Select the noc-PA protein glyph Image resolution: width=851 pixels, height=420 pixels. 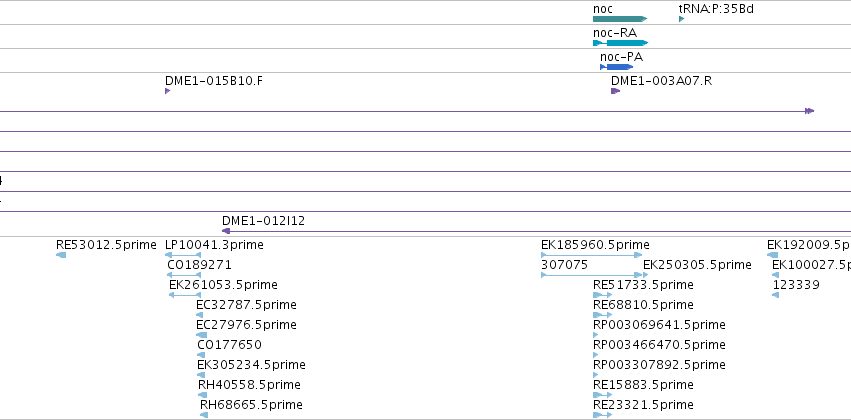(617, 67)
